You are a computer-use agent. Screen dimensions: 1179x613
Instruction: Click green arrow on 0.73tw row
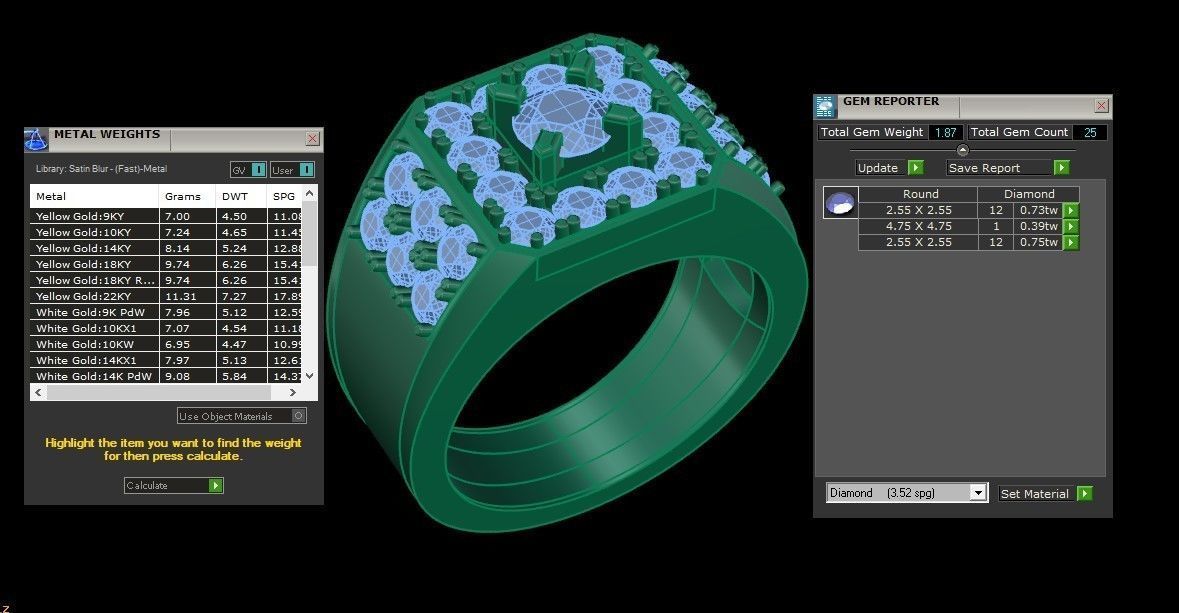click(x=1071, y=211)
